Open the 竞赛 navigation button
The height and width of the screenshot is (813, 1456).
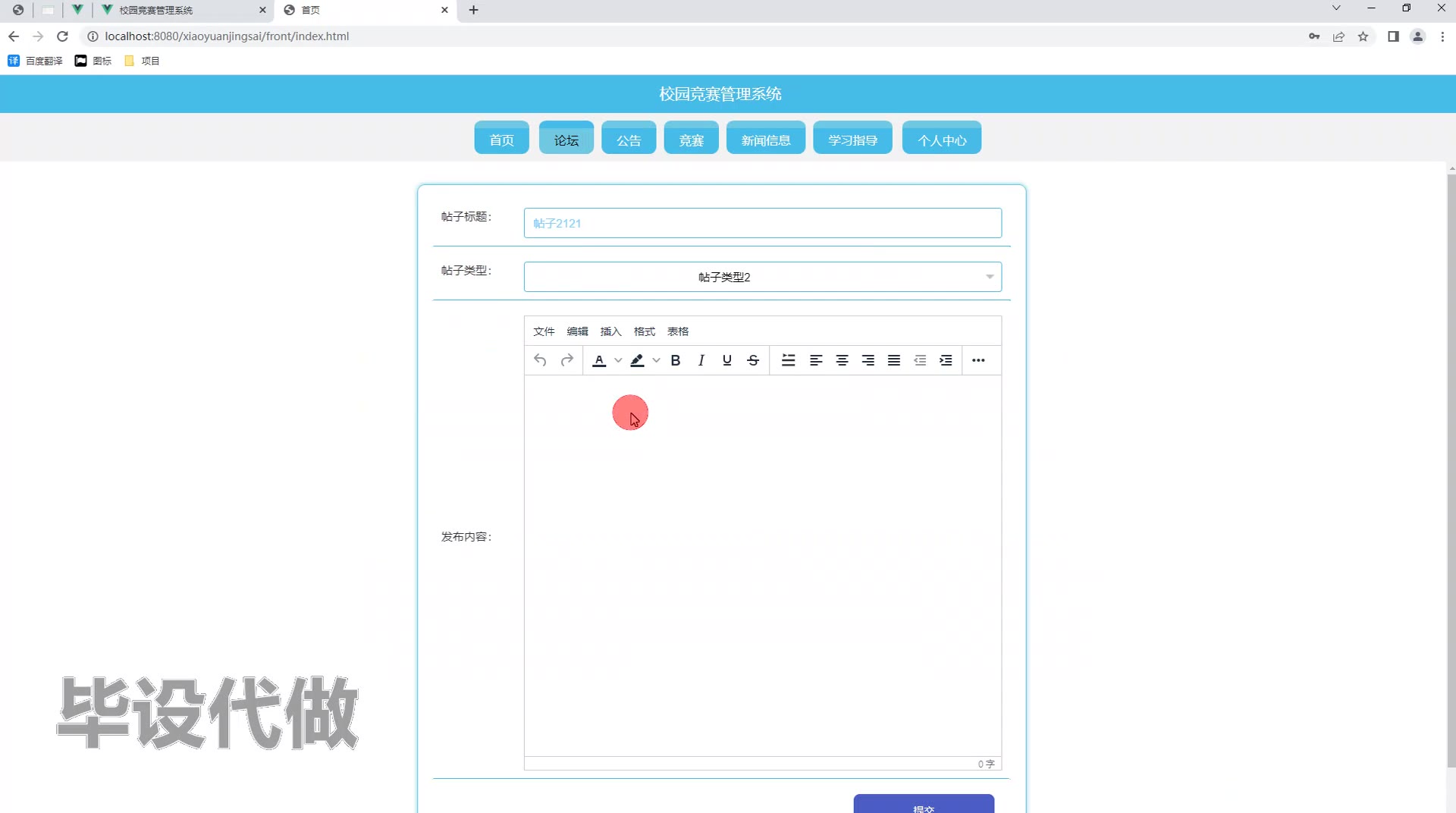tap(691, 138)
